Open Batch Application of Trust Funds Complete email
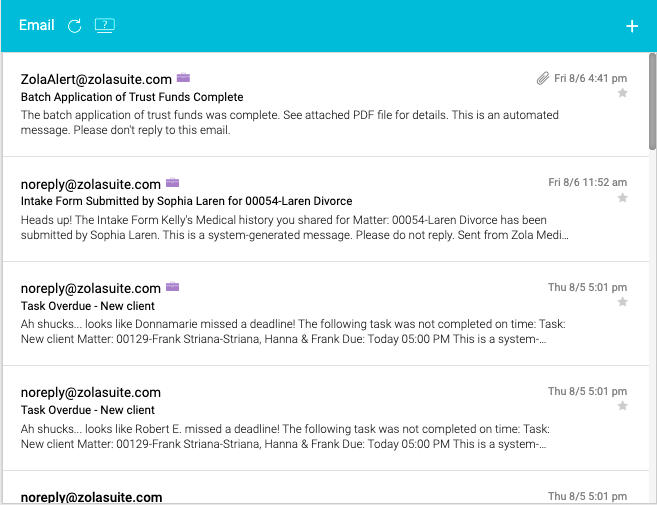 point(132,97)
